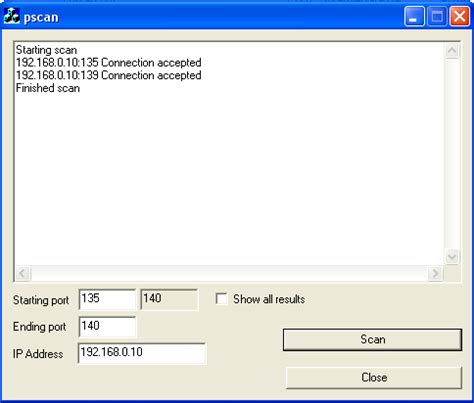Image resolution: width=474 pixels, height=403 pixels.
Task: Click the 'Ending port' label
Action: point(39,327)
